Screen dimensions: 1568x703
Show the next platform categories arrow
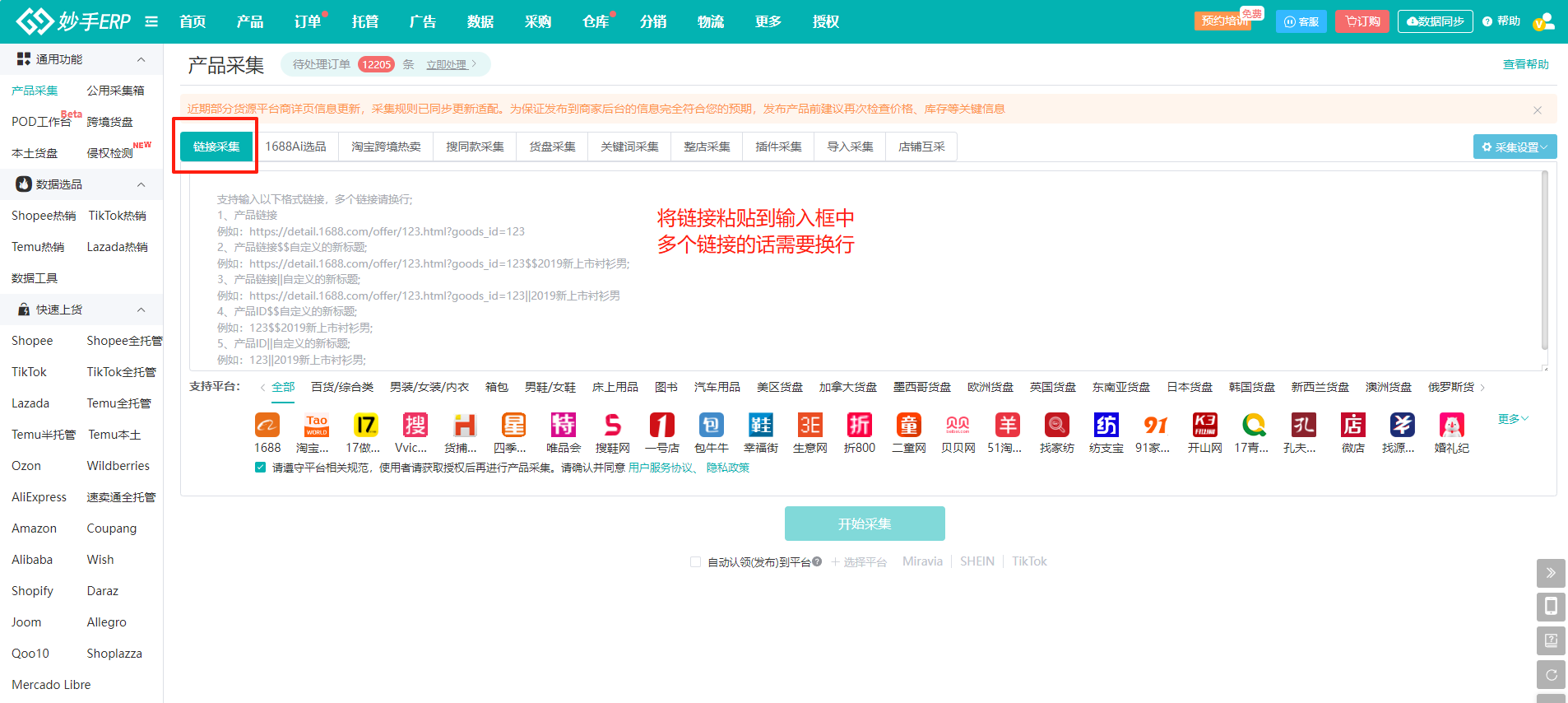[x=1482, y=387]
